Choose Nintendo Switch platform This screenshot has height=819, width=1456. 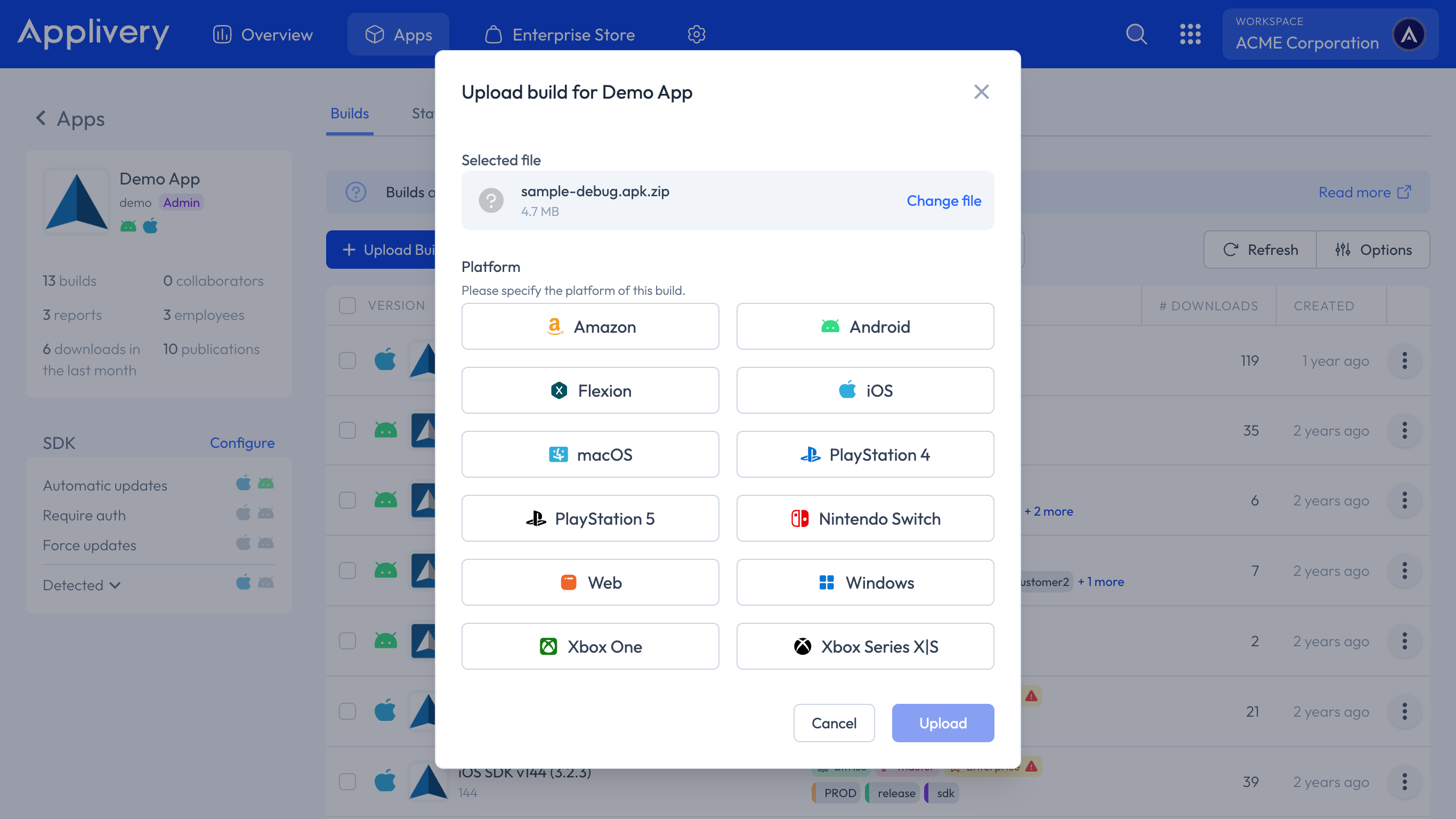(865, 518)
